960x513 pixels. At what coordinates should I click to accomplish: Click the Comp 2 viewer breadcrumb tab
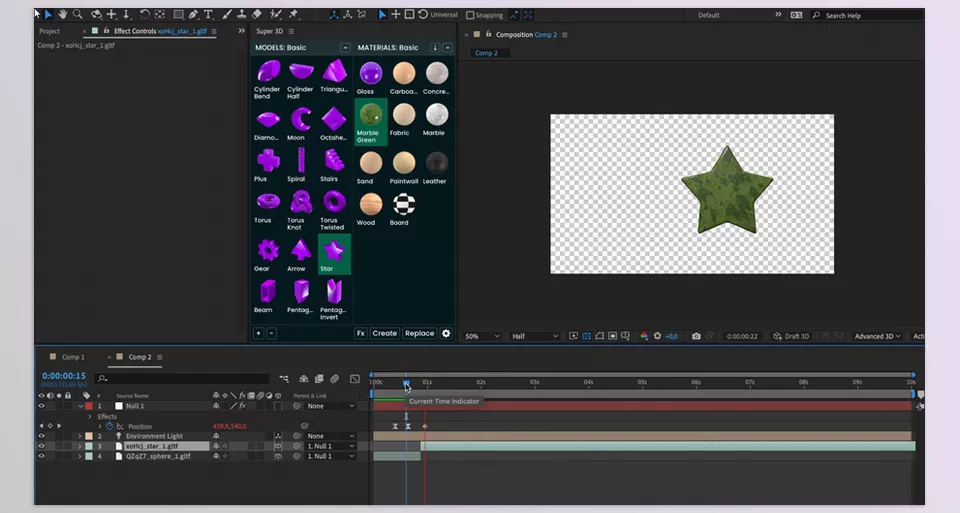click(486, 53)
